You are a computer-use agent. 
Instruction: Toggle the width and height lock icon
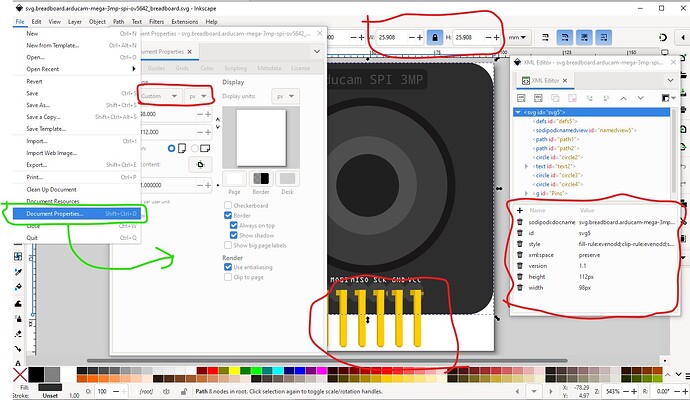(x=433, y=37)
